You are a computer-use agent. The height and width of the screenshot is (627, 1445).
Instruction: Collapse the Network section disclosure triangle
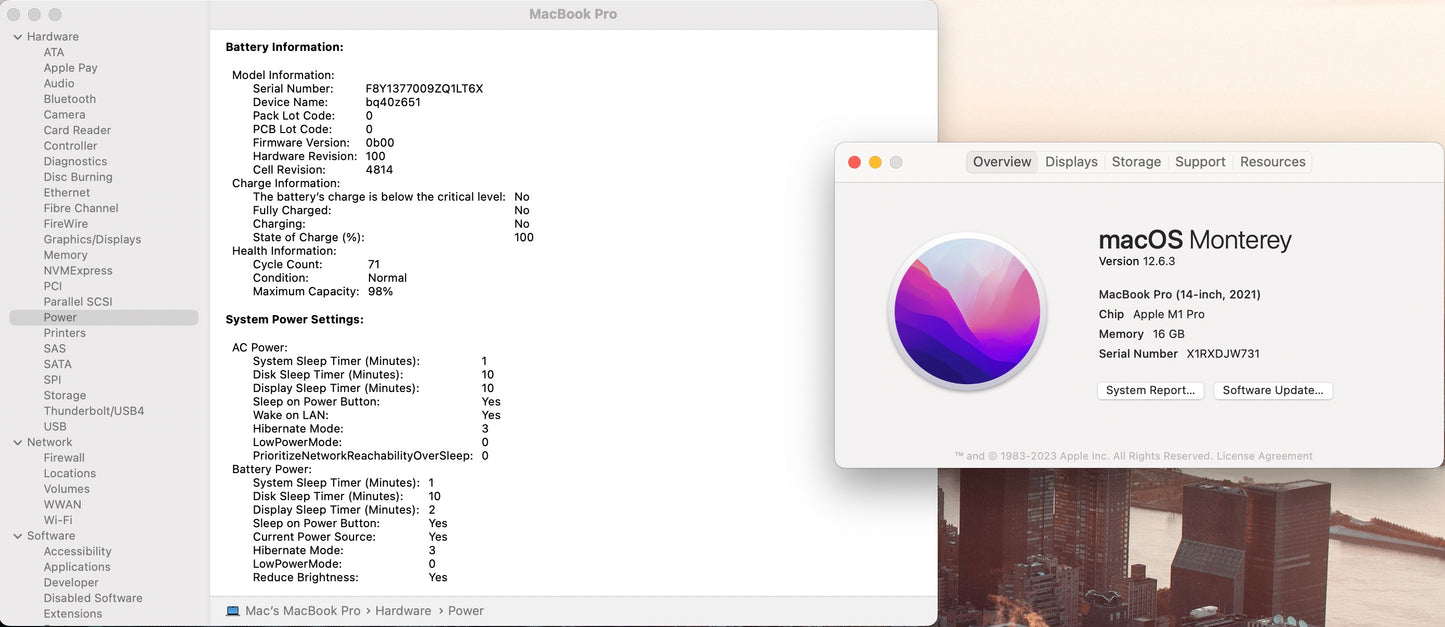tap(18, 442)
